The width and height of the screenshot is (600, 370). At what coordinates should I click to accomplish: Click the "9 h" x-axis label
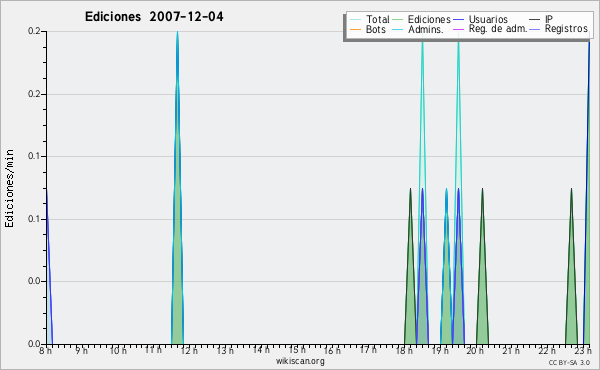81,350
